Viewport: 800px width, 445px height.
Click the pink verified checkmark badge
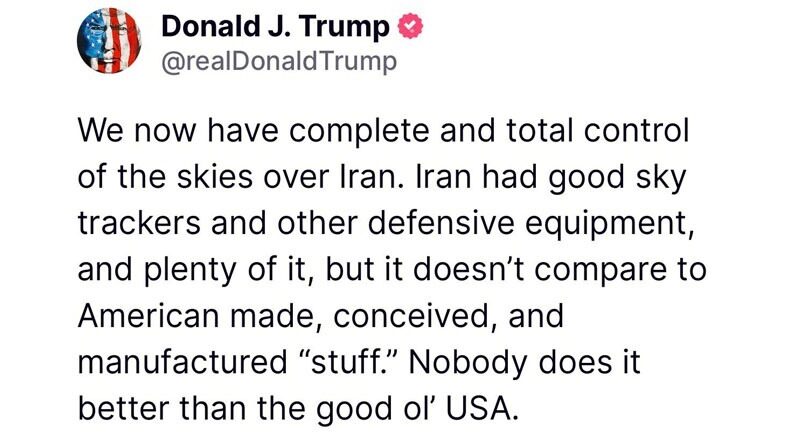[x=411, y=27]
